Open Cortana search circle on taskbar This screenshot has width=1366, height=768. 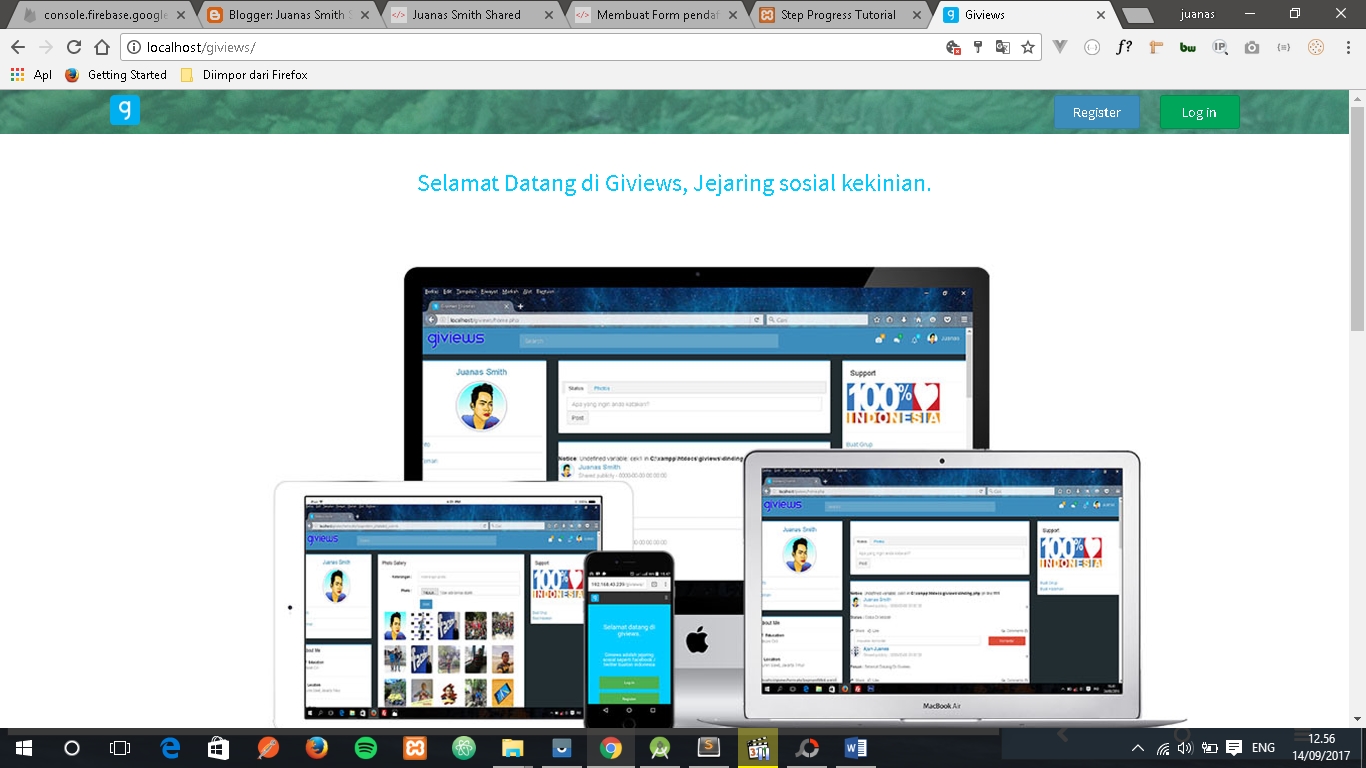72,748
